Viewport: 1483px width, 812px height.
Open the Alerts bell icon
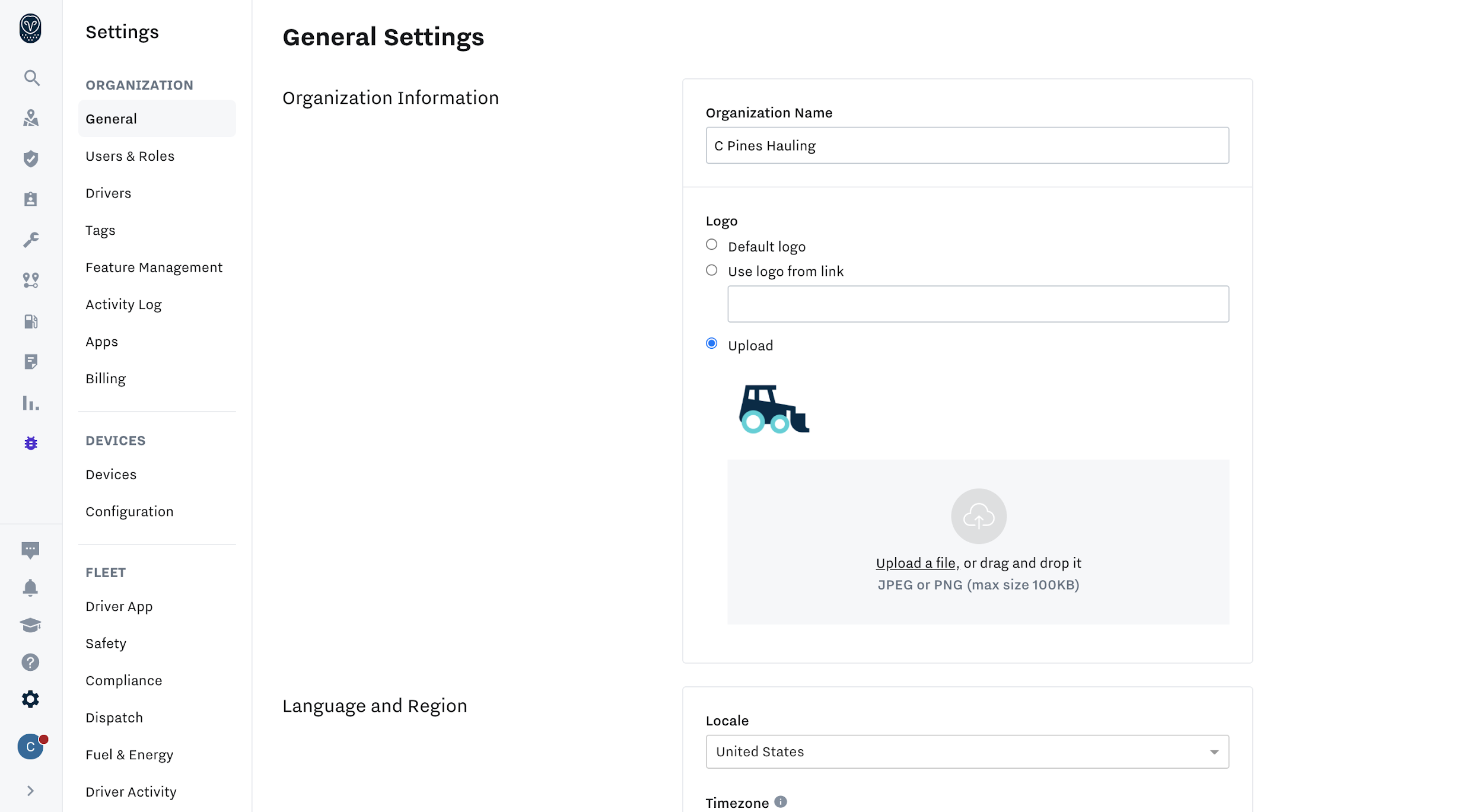31,587
